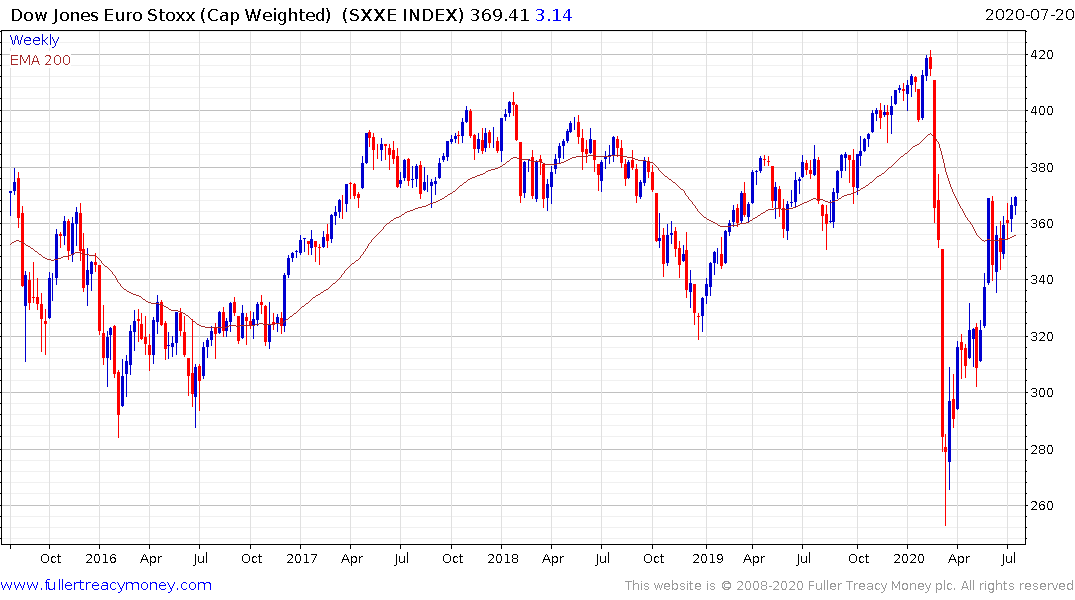Click the 340 price axis label
Screen dimensions: 1075x600
(1042, 280)
